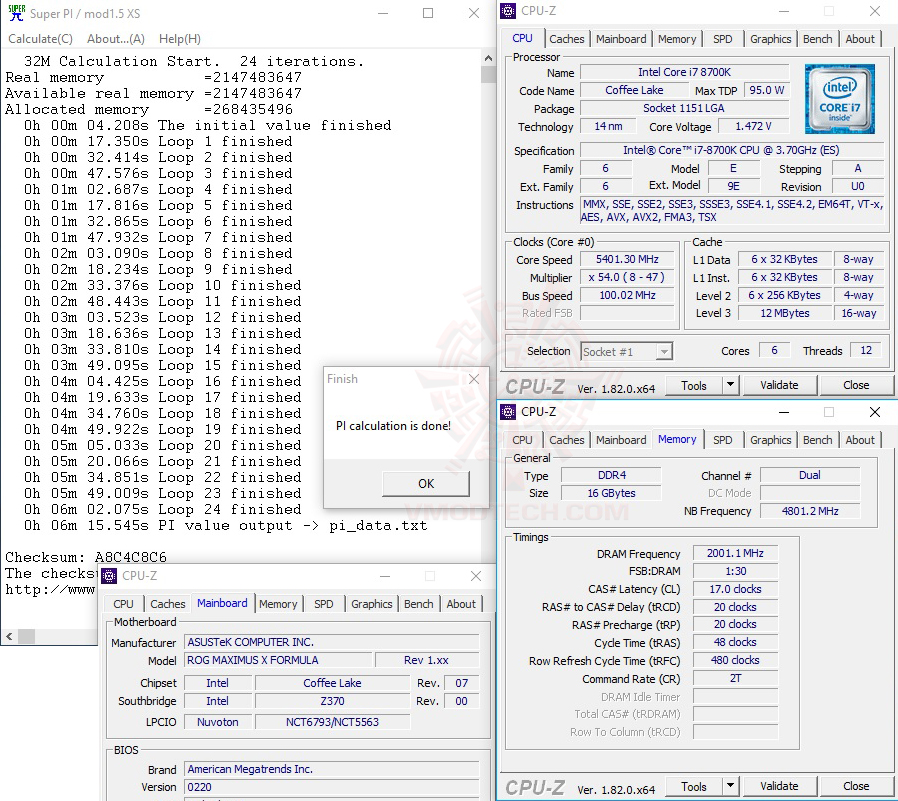
Task: Click the Super PI icon in the title bar
Action: coord(14,13)
